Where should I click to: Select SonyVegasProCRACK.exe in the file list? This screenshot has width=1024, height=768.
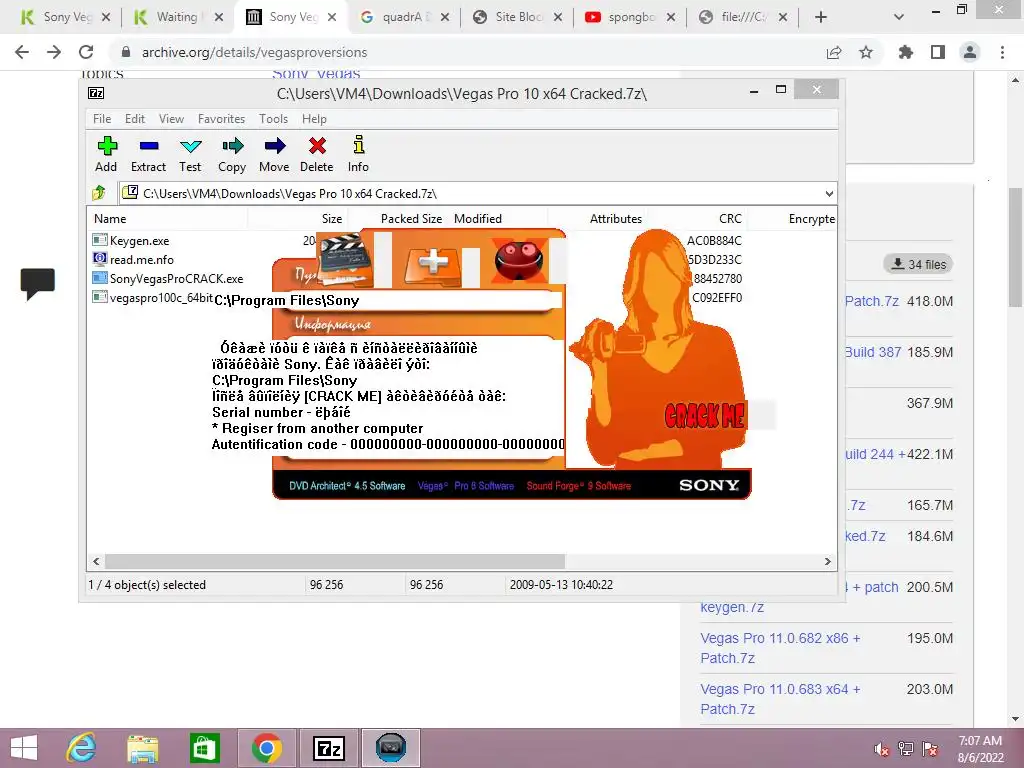pos(176,279)
